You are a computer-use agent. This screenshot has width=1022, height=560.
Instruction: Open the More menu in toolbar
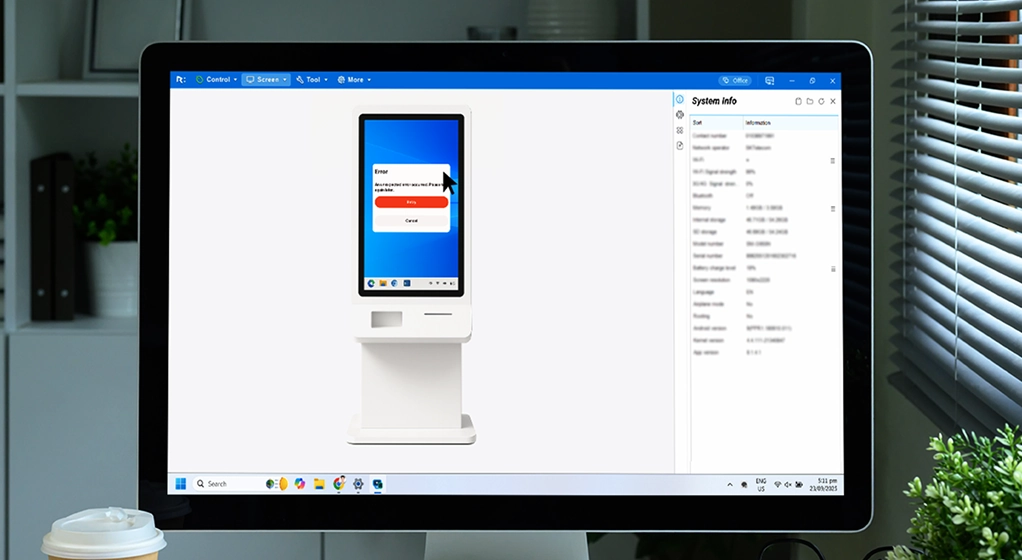pos(354,80)
